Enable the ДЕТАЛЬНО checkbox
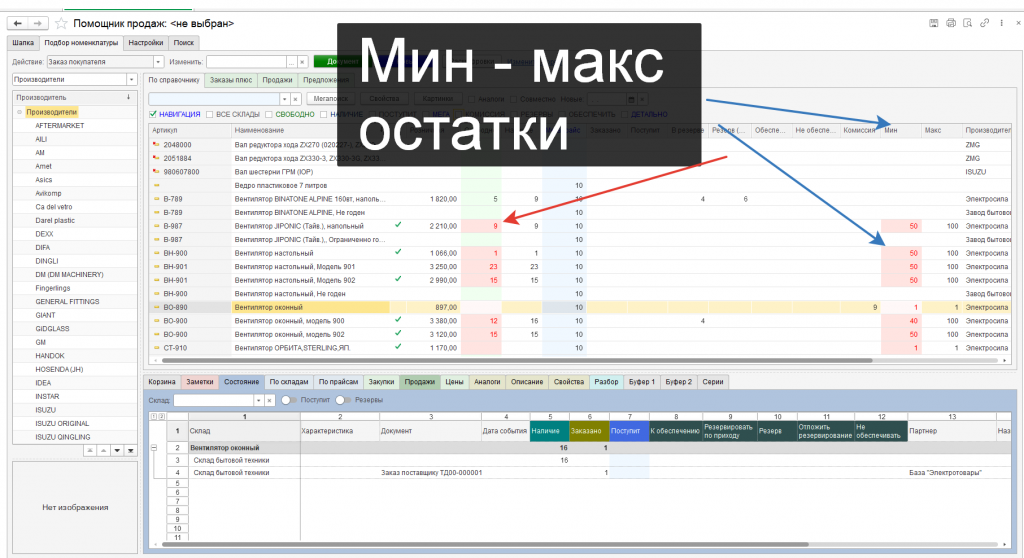 624,114
